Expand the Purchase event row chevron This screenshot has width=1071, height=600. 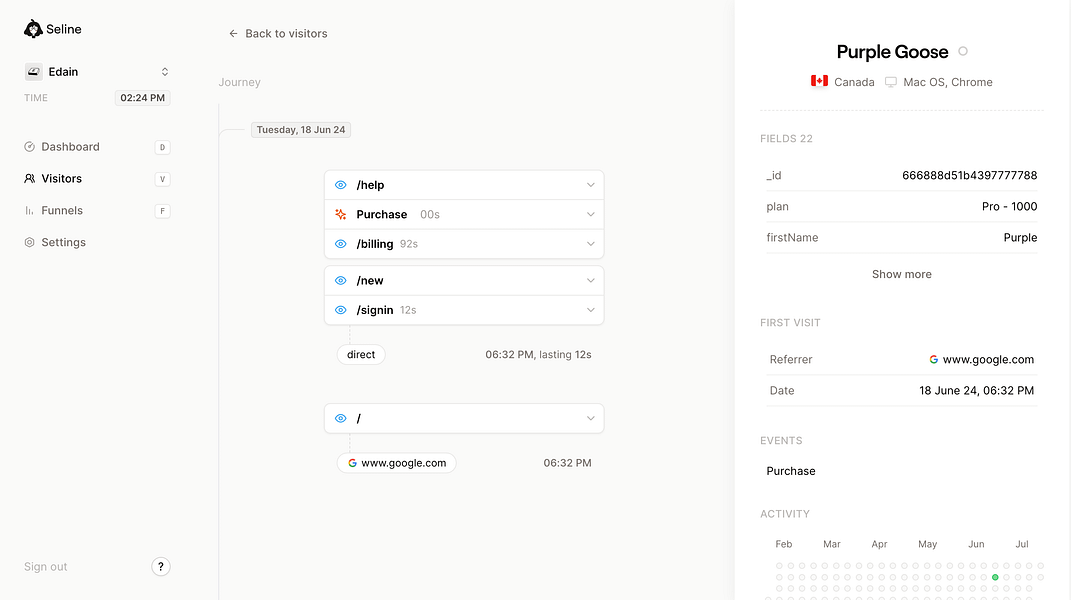click(591, 215)
